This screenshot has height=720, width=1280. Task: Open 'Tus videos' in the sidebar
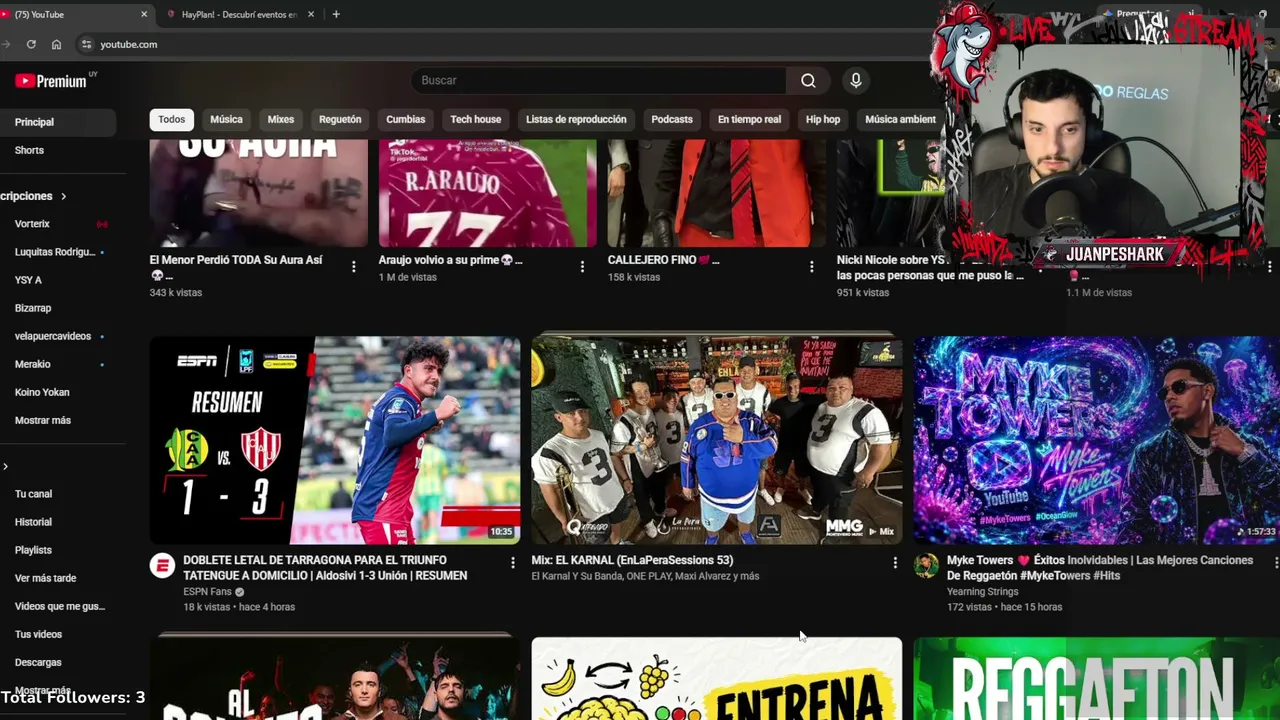coord(58,634)
